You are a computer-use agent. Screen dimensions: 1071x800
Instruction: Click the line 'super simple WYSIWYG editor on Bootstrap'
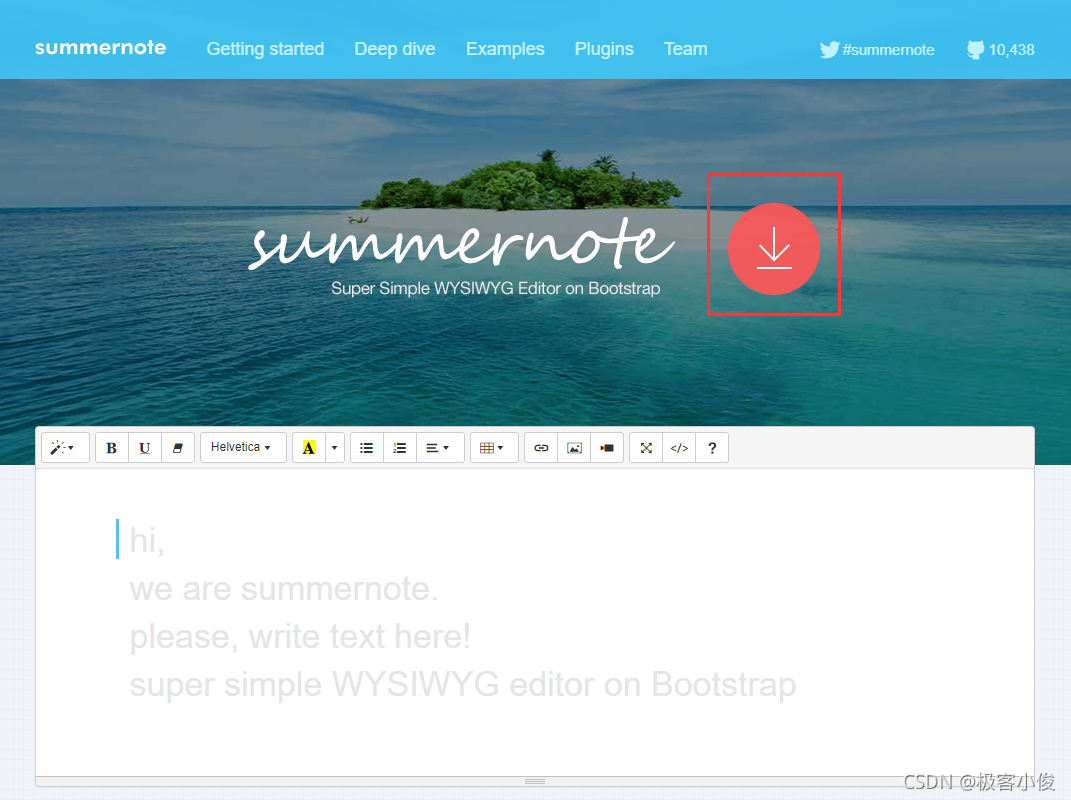pos(463,685)
